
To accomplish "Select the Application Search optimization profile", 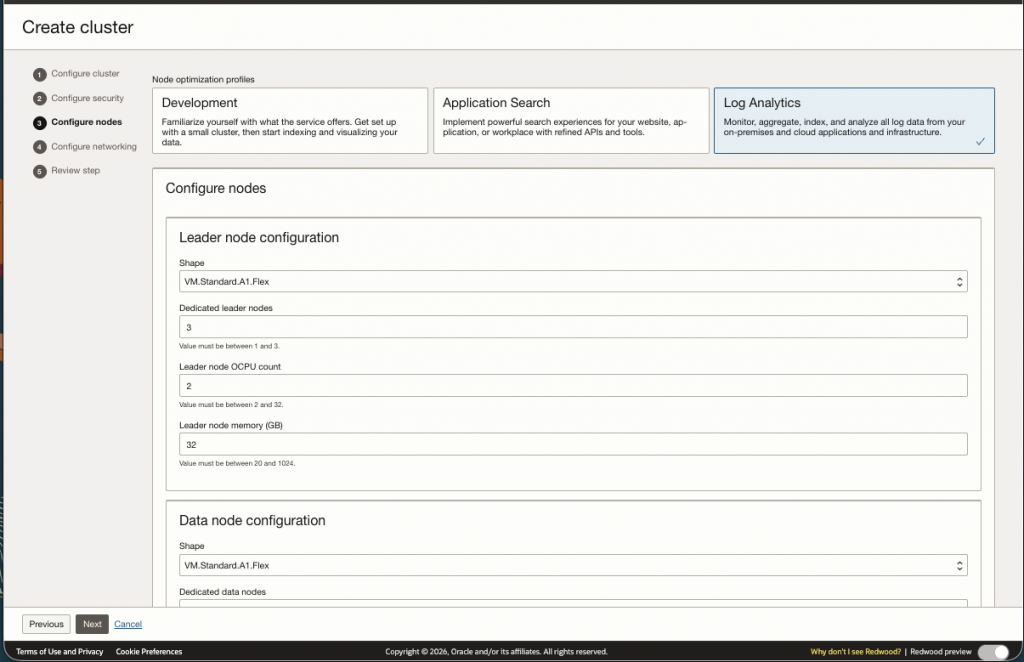I will (570, 120).
